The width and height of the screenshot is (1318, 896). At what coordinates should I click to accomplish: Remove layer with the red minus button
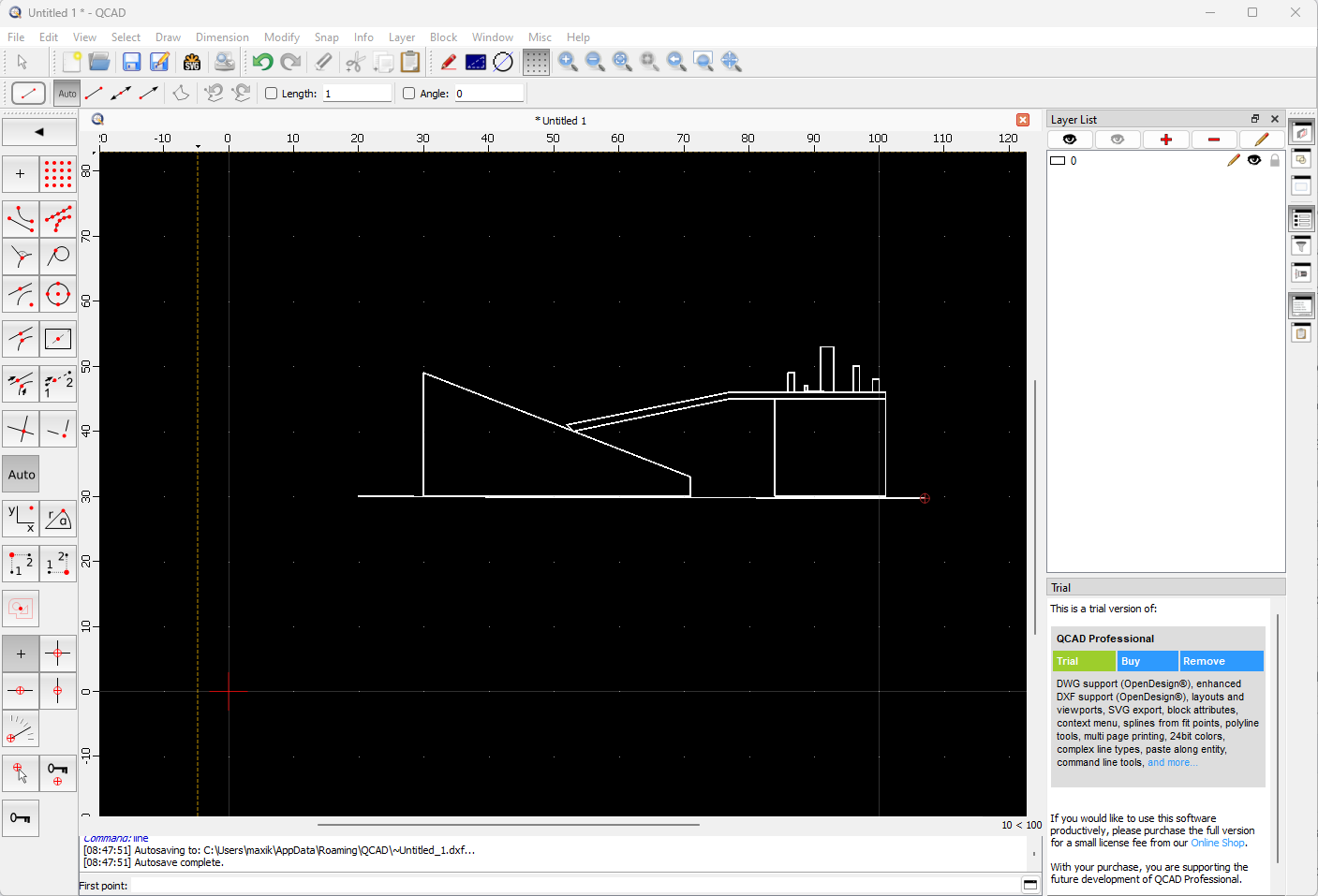click(1214, 140)
